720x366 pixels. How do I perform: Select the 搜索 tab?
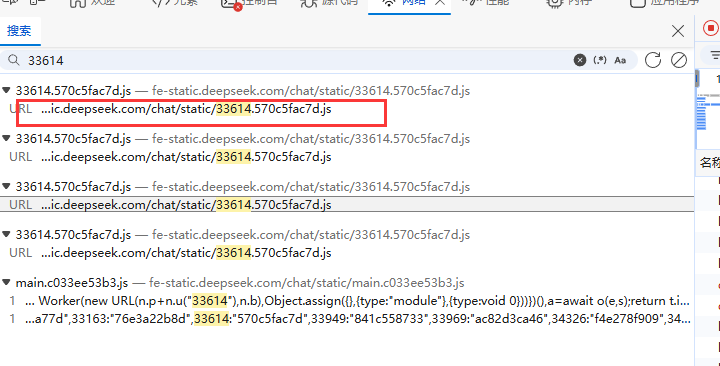click(x=19, y=31)
